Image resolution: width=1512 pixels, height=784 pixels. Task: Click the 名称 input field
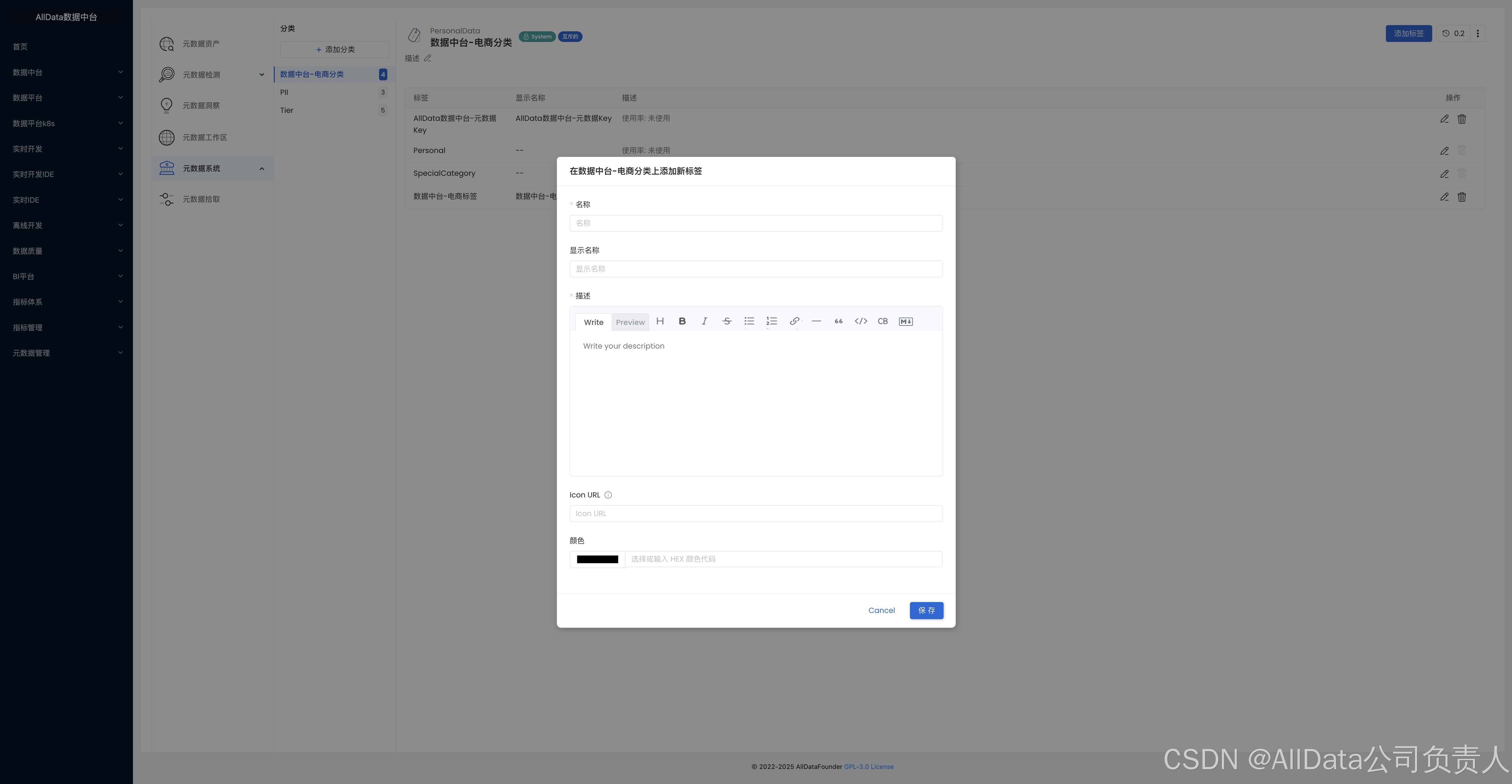pos(755,223)
